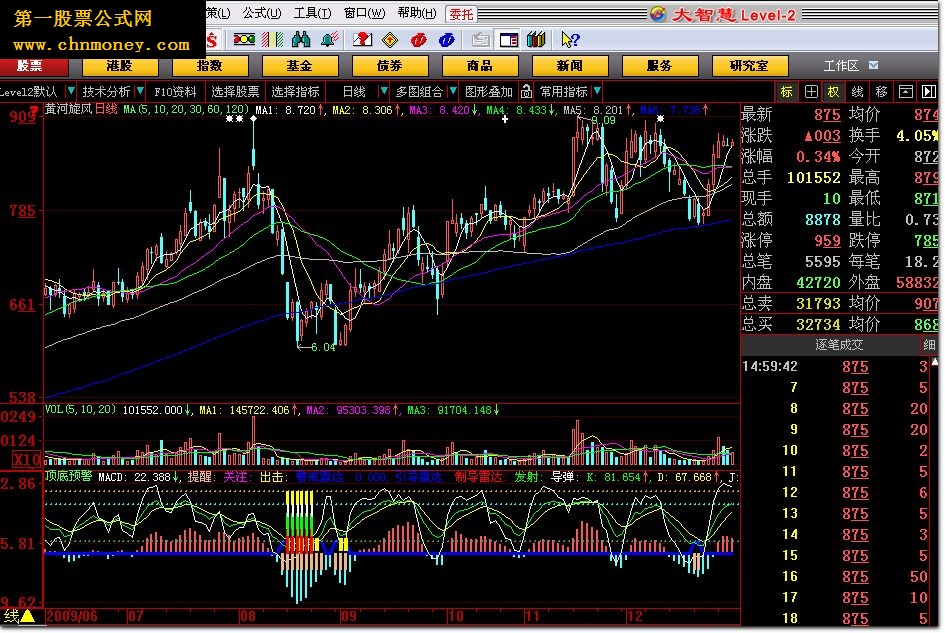Expand the 常用指标 dropdown arrow

click(x=597, y=91)
